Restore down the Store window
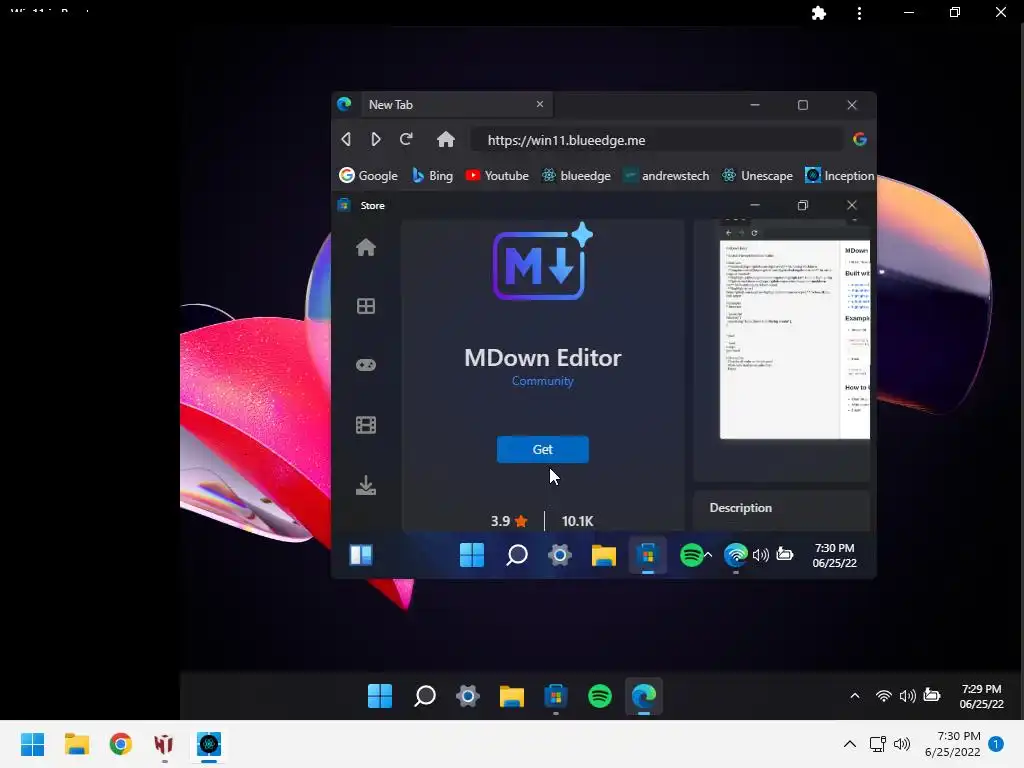 (803, 205)
